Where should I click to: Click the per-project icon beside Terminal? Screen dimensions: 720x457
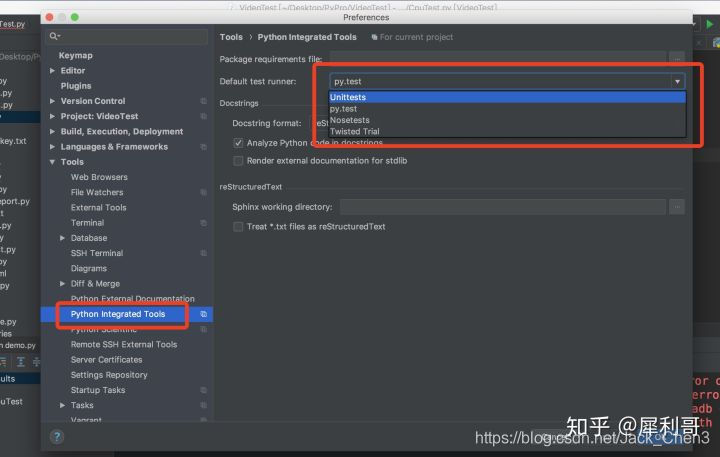pos(203,223)
